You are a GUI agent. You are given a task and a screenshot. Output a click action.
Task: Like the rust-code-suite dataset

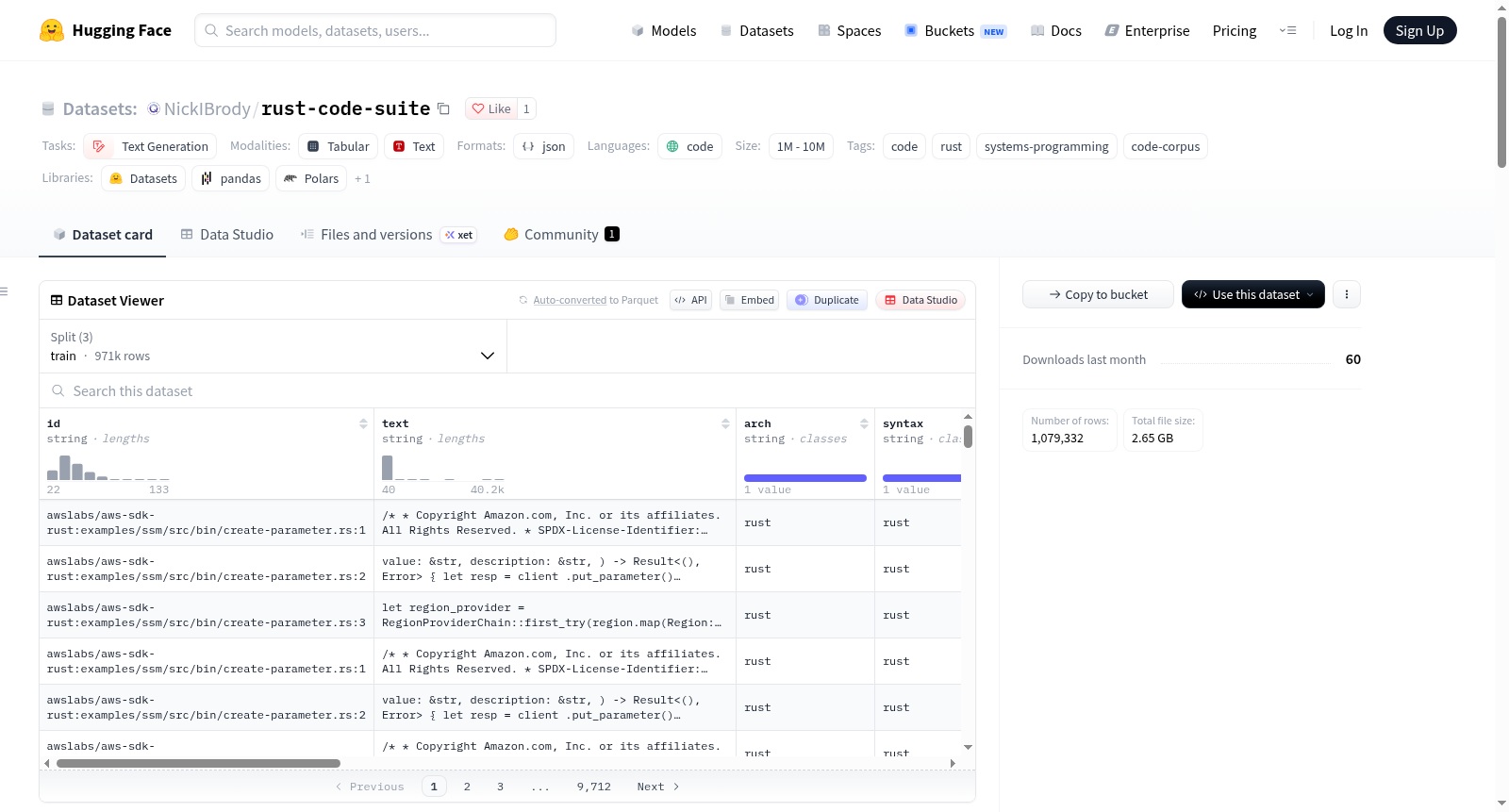point(491,108)
